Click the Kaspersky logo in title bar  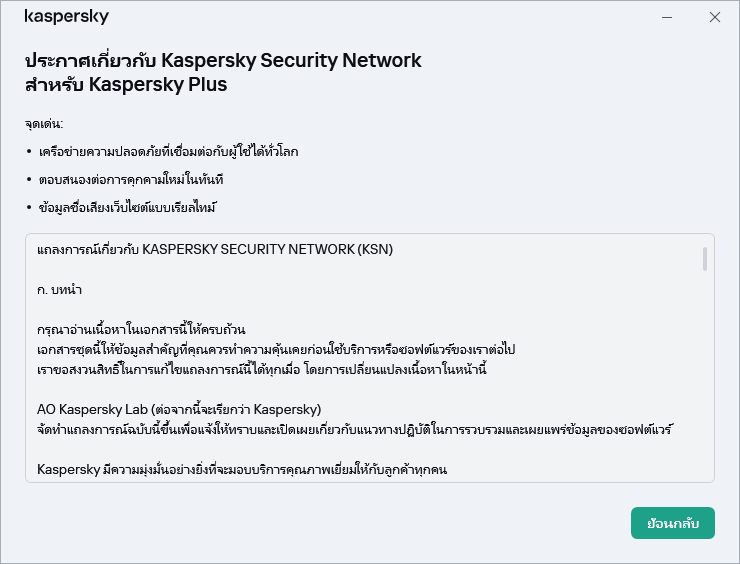67,17
